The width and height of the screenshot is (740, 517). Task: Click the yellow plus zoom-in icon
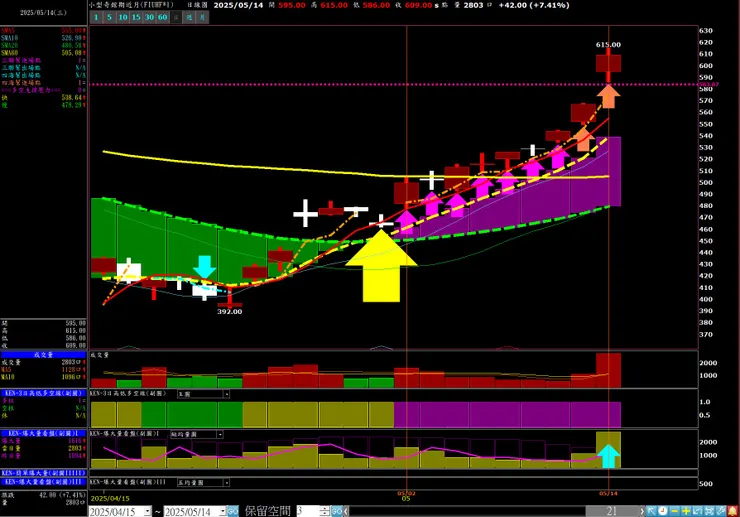click(686, 511)
